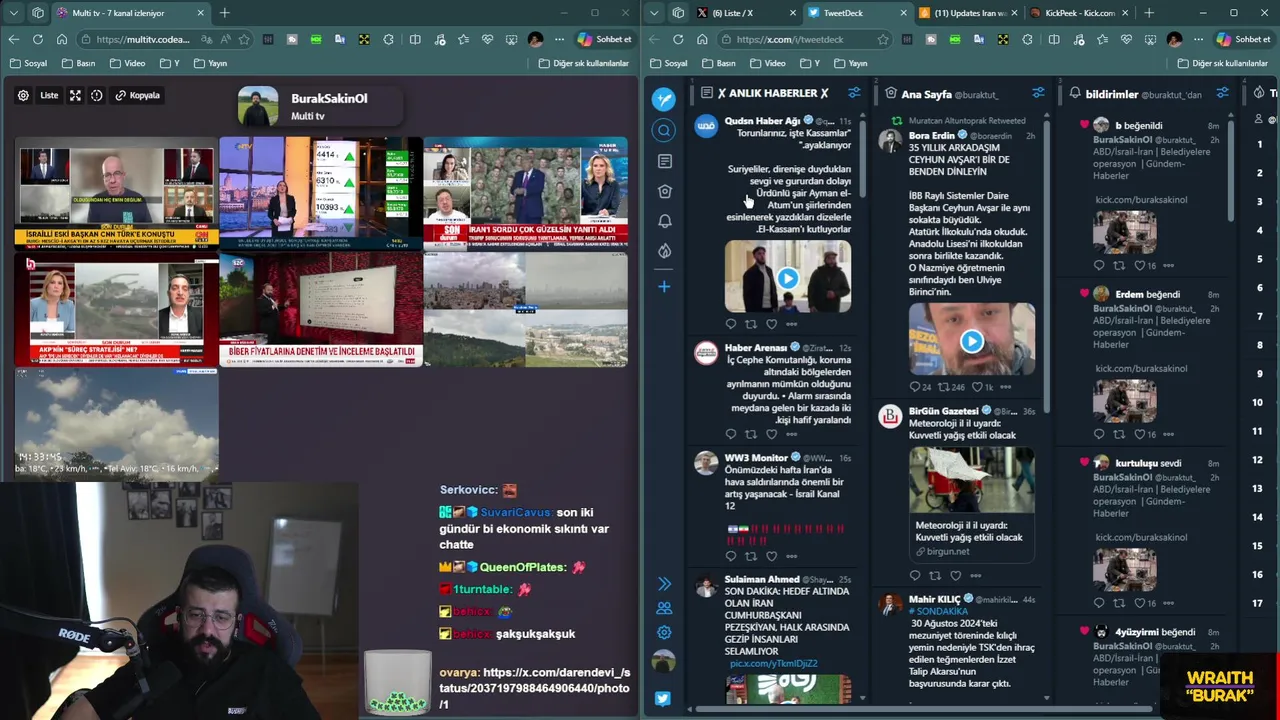
Task: Bookmark the tweetdeck page with the star icon
Action: point(883,39)
